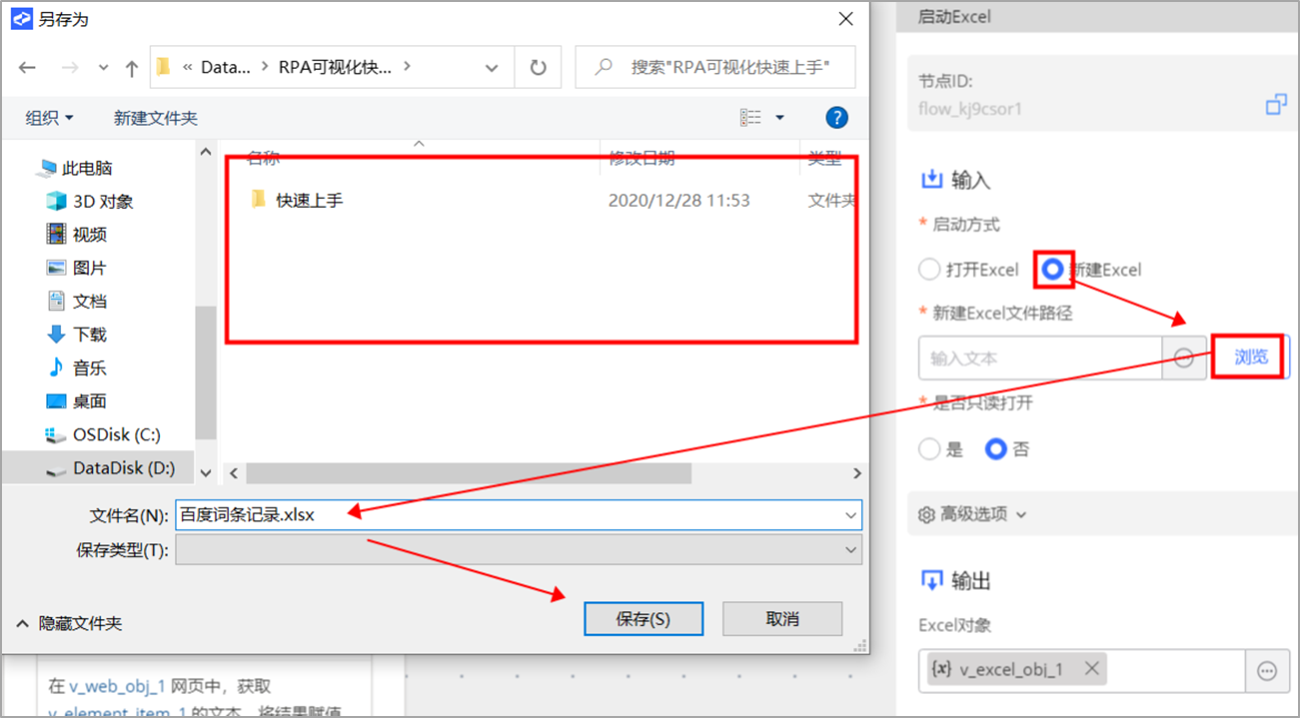Sort by 名称 column header
The width and height of the screenshot is (1300, 718).
point(263,157)
